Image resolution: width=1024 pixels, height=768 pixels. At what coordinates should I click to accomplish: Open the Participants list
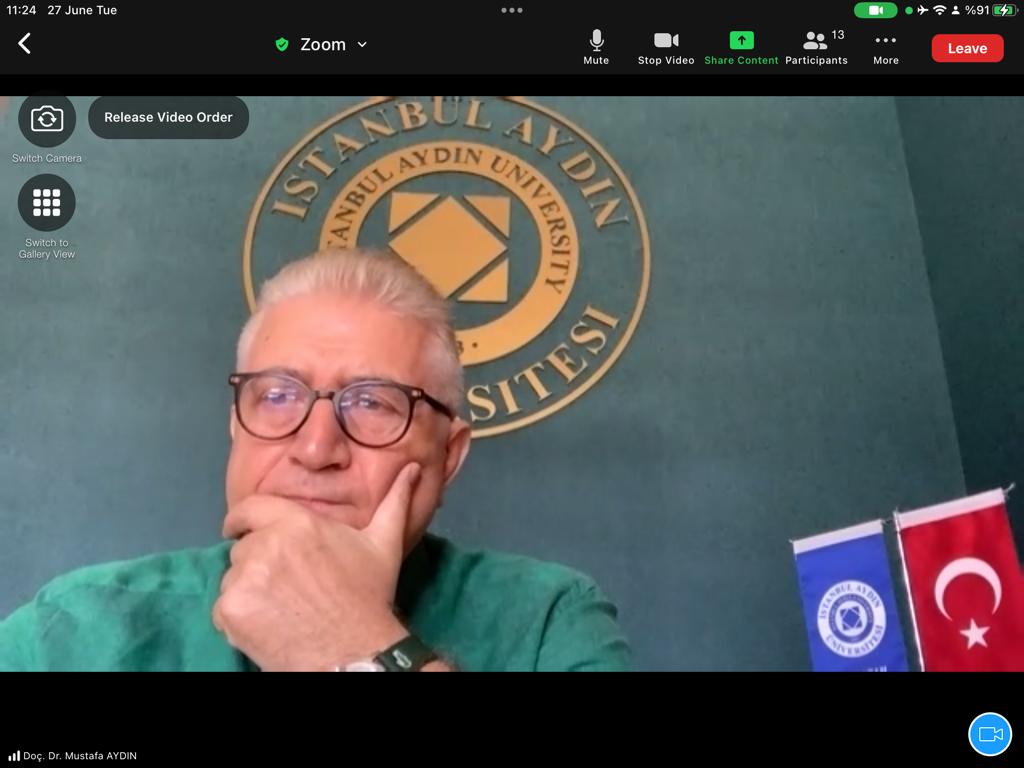[x=816, y=48]
